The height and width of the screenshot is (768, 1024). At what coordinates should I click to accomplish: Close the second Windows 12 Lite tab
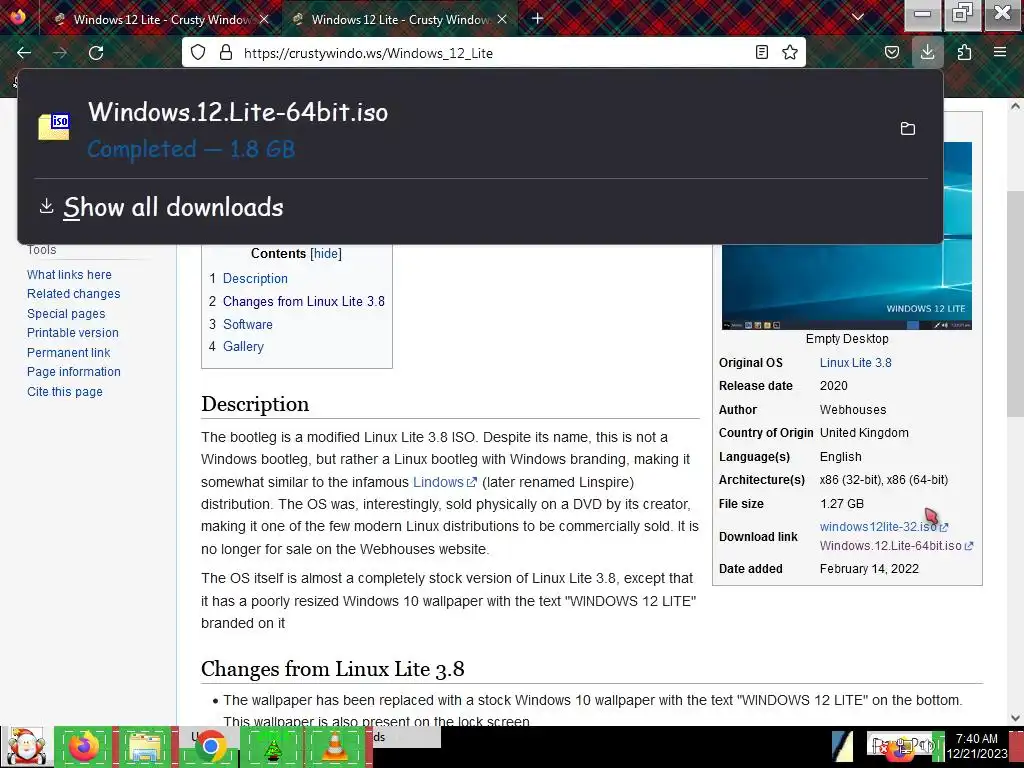point(502,20)
